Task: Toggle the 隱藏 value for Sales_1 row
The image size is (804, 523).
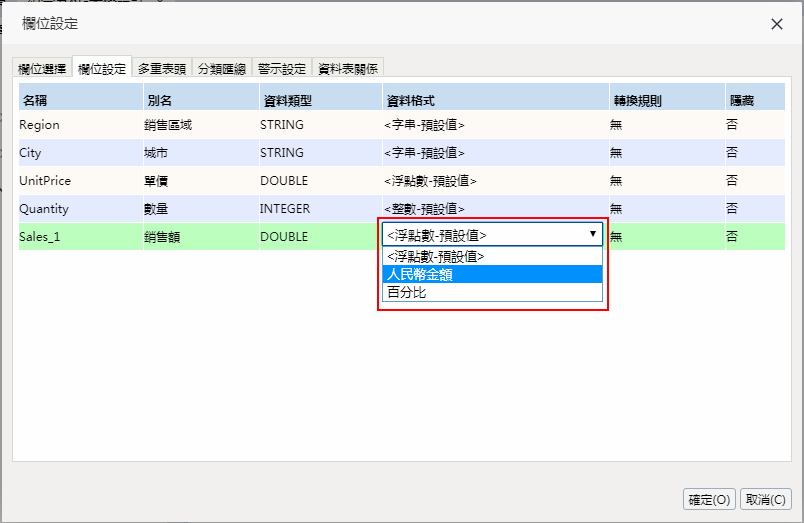Action: pyautogui.click(x=733, y=237)
